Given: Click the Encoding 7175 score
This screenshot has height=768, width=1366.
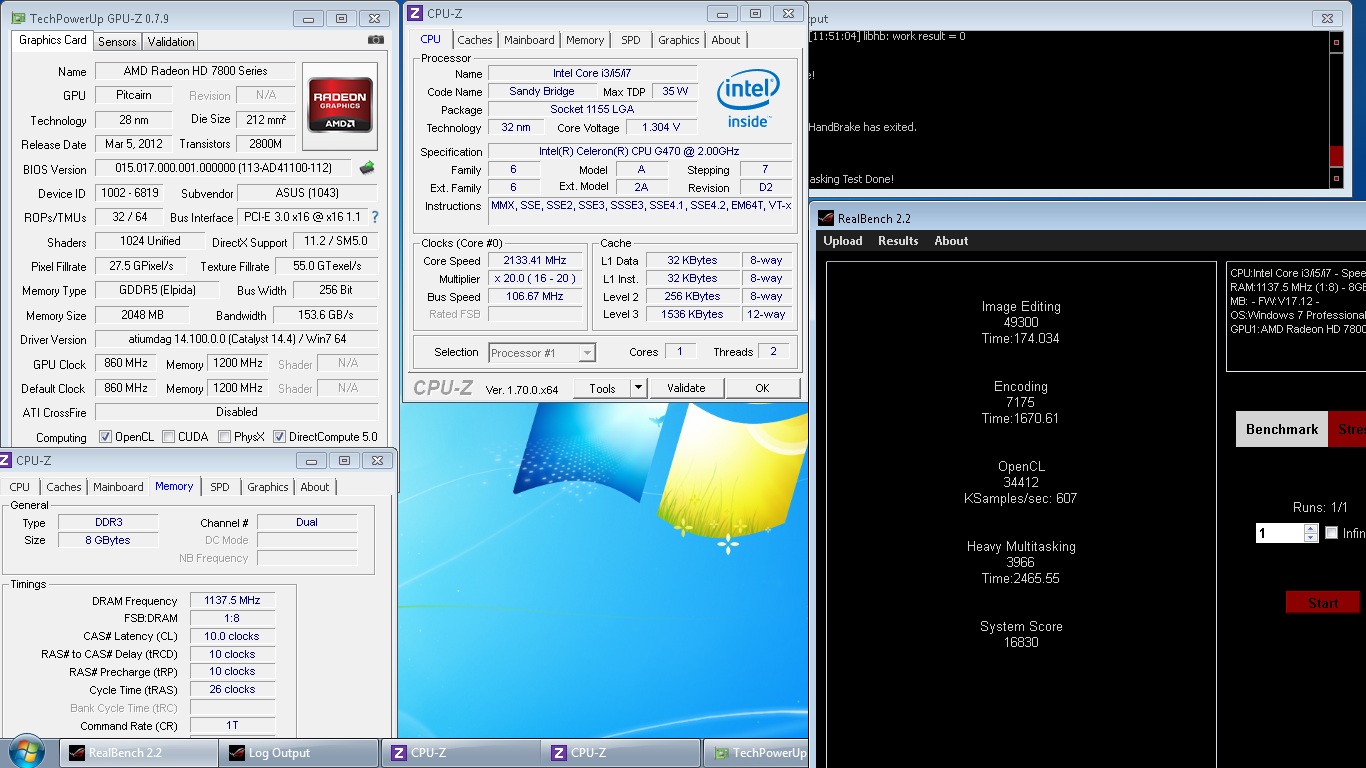Looking at the screenshot, I should (1021, 402).
